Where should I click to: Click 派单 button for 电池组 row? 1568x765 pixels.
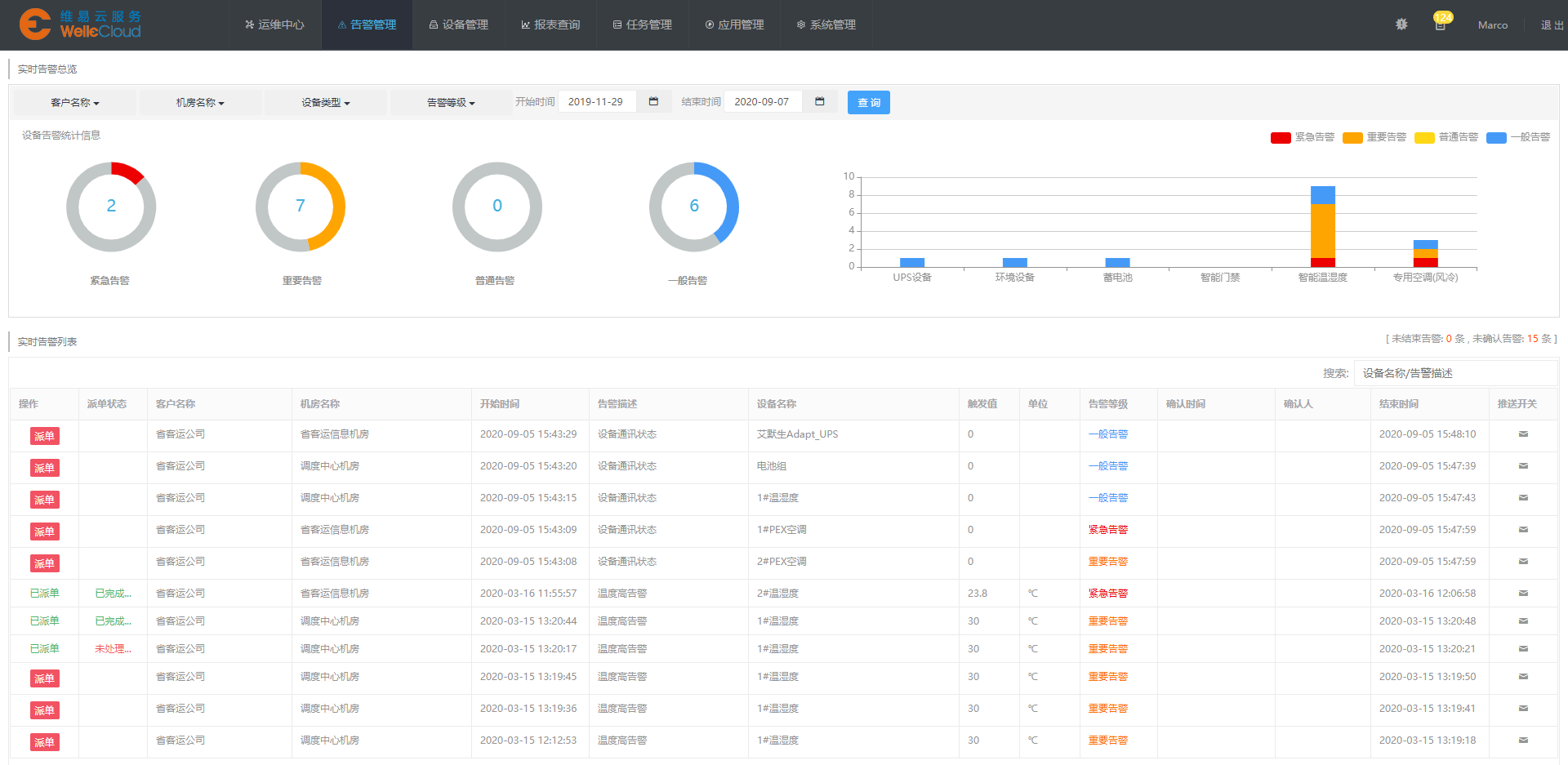[45, 468]
